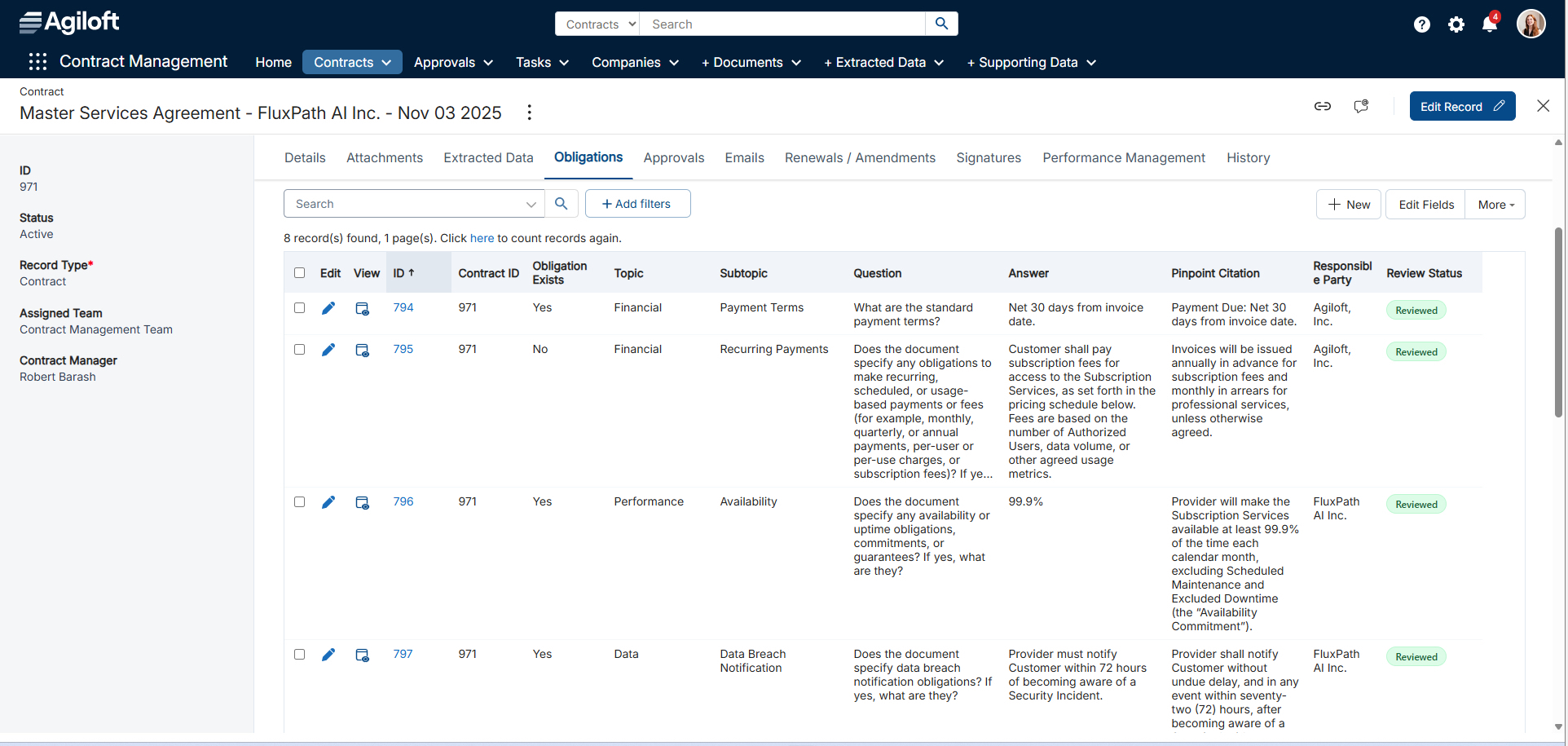Click the magnifier beside the obligations search
Image resolution: width=1568 pixels, height=746 pixels.
(562, 204)
